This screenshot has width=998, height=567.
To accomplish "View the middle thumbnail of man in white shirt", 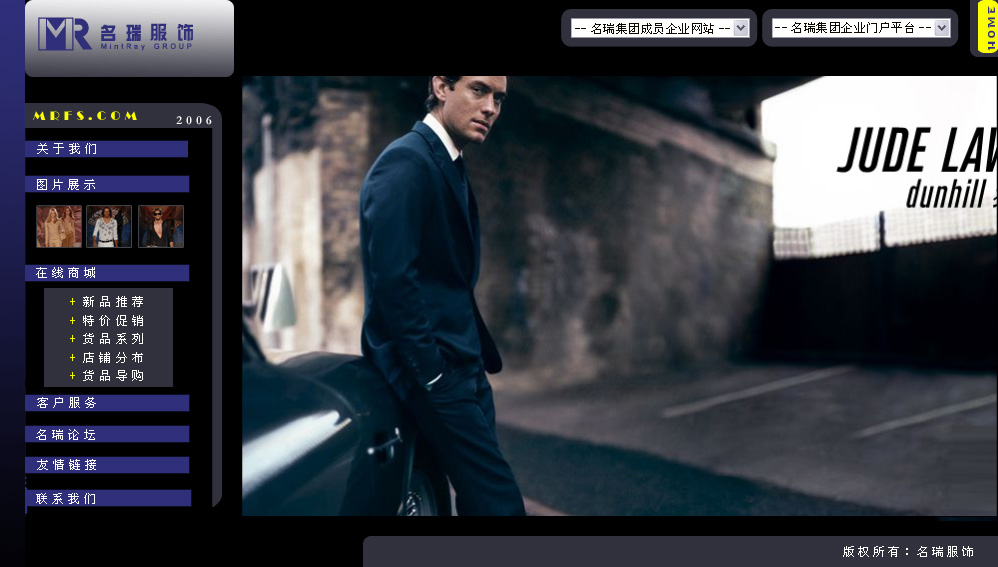I will (x=109, y=227).
